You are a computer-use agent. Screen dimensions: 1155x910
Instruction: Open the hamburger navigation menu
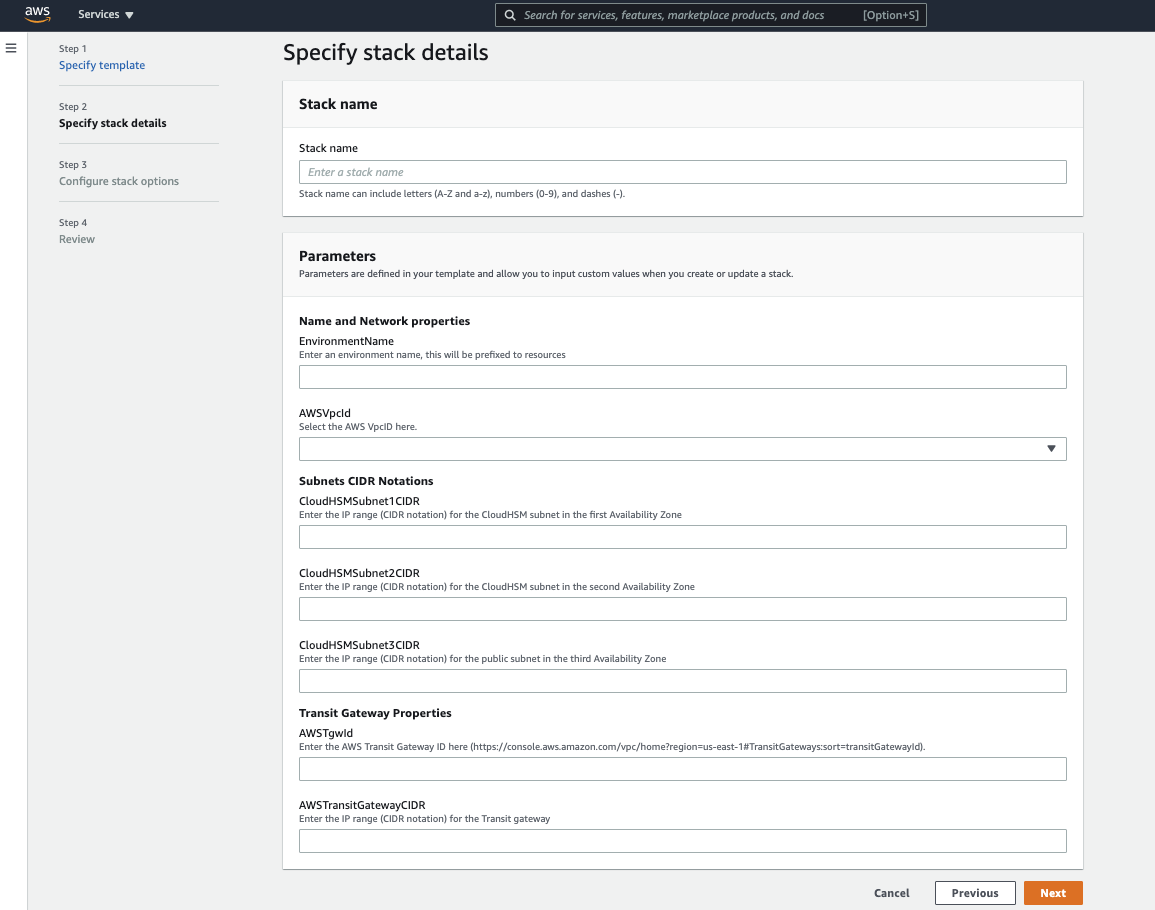click(x=11, y=47)
